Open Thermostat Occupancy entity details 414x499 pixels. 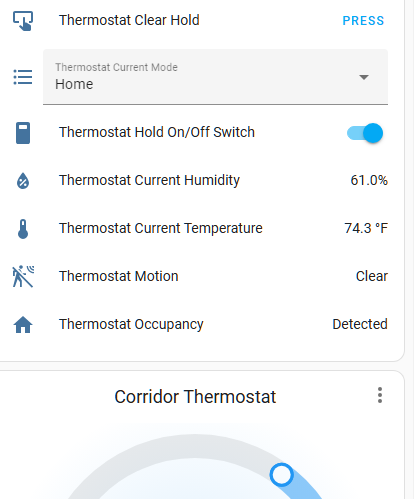pos(131,324)
